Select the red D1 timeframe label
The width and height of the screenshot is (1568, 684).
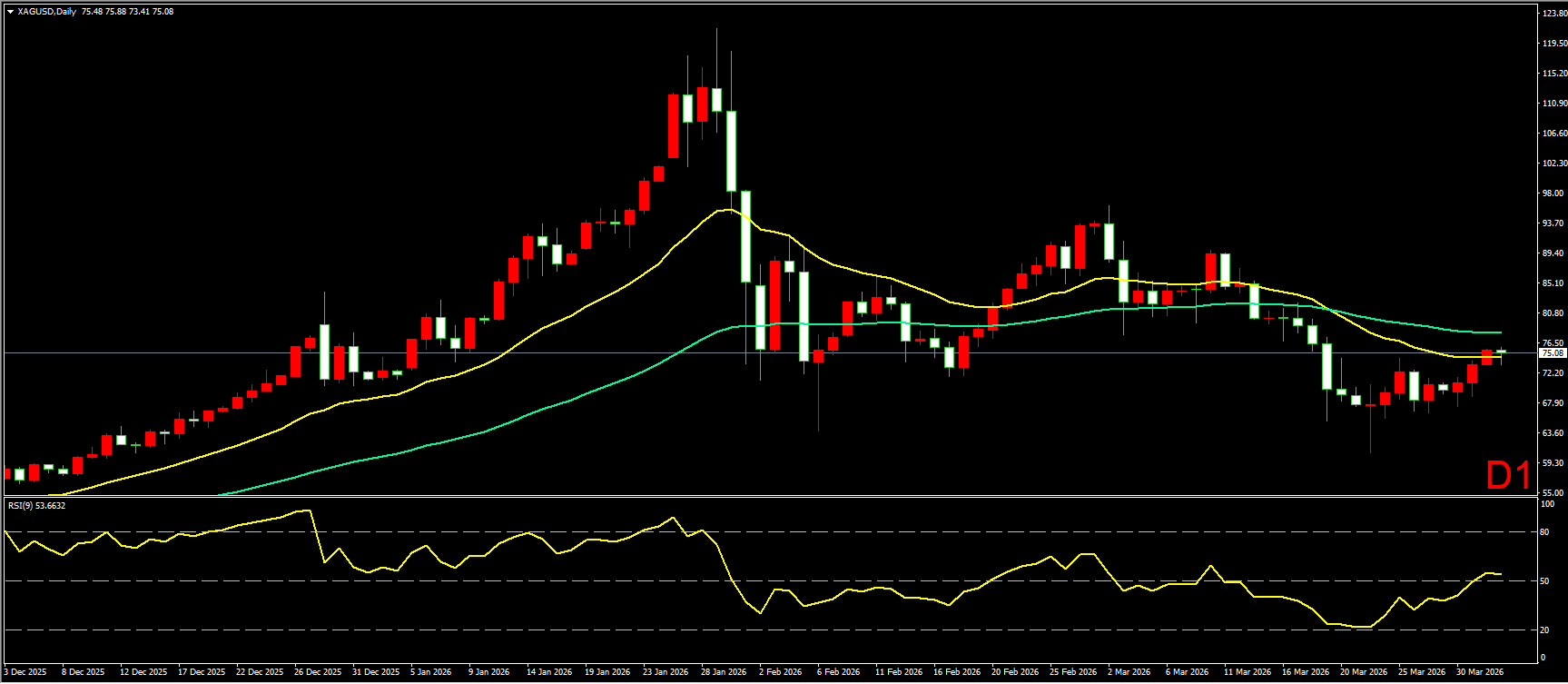(1508, 475)
